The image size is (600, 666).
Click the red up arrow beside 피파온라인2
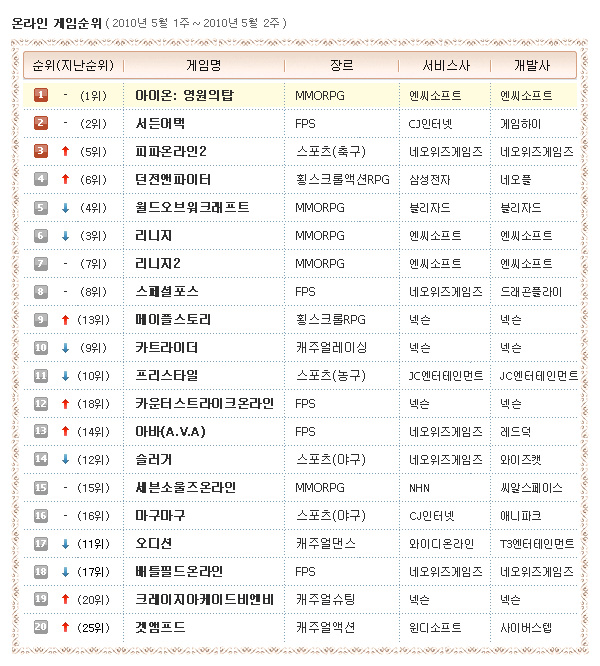(x=65, y=151)
